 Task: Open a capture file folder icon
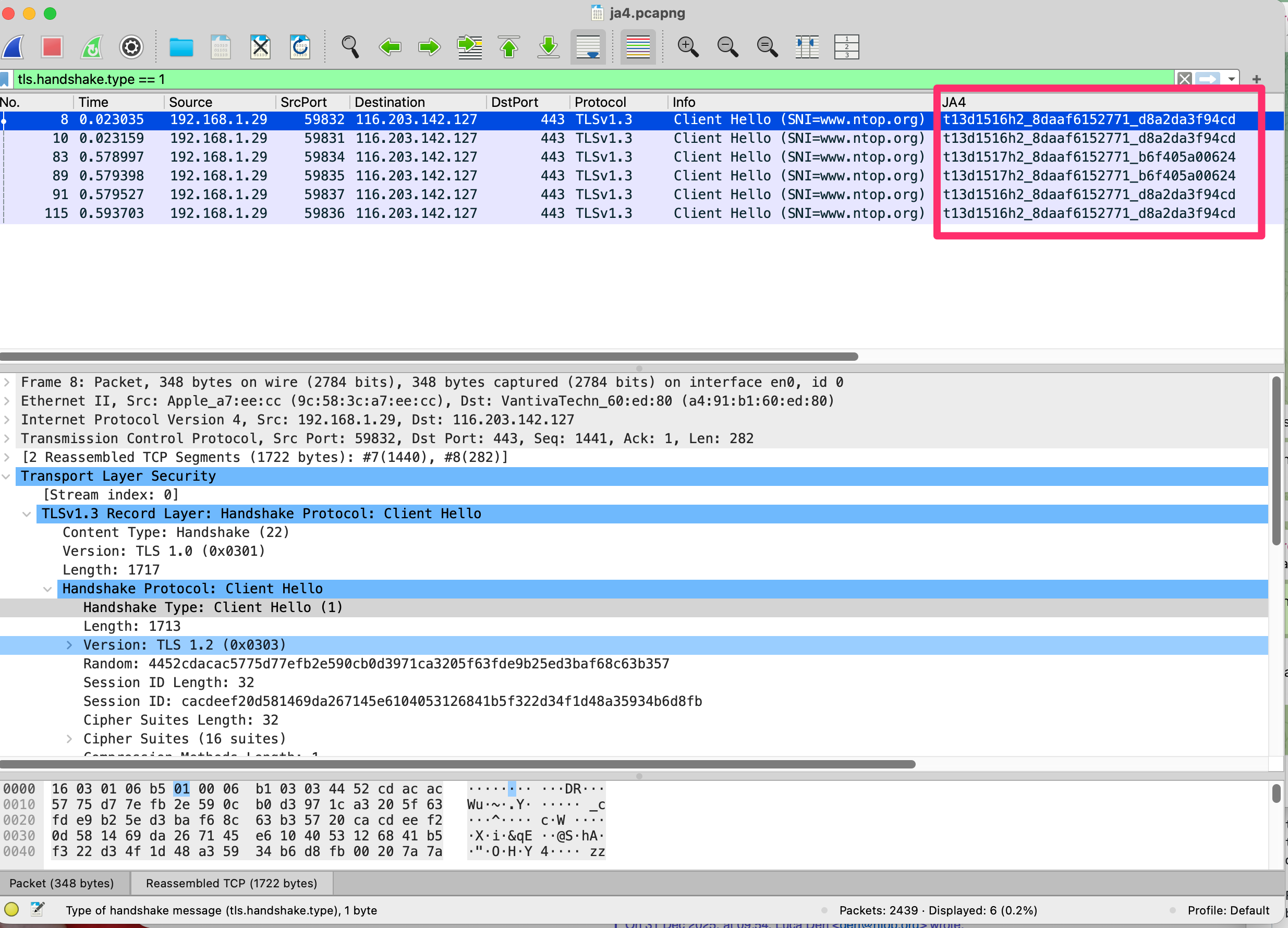point(181,46)
